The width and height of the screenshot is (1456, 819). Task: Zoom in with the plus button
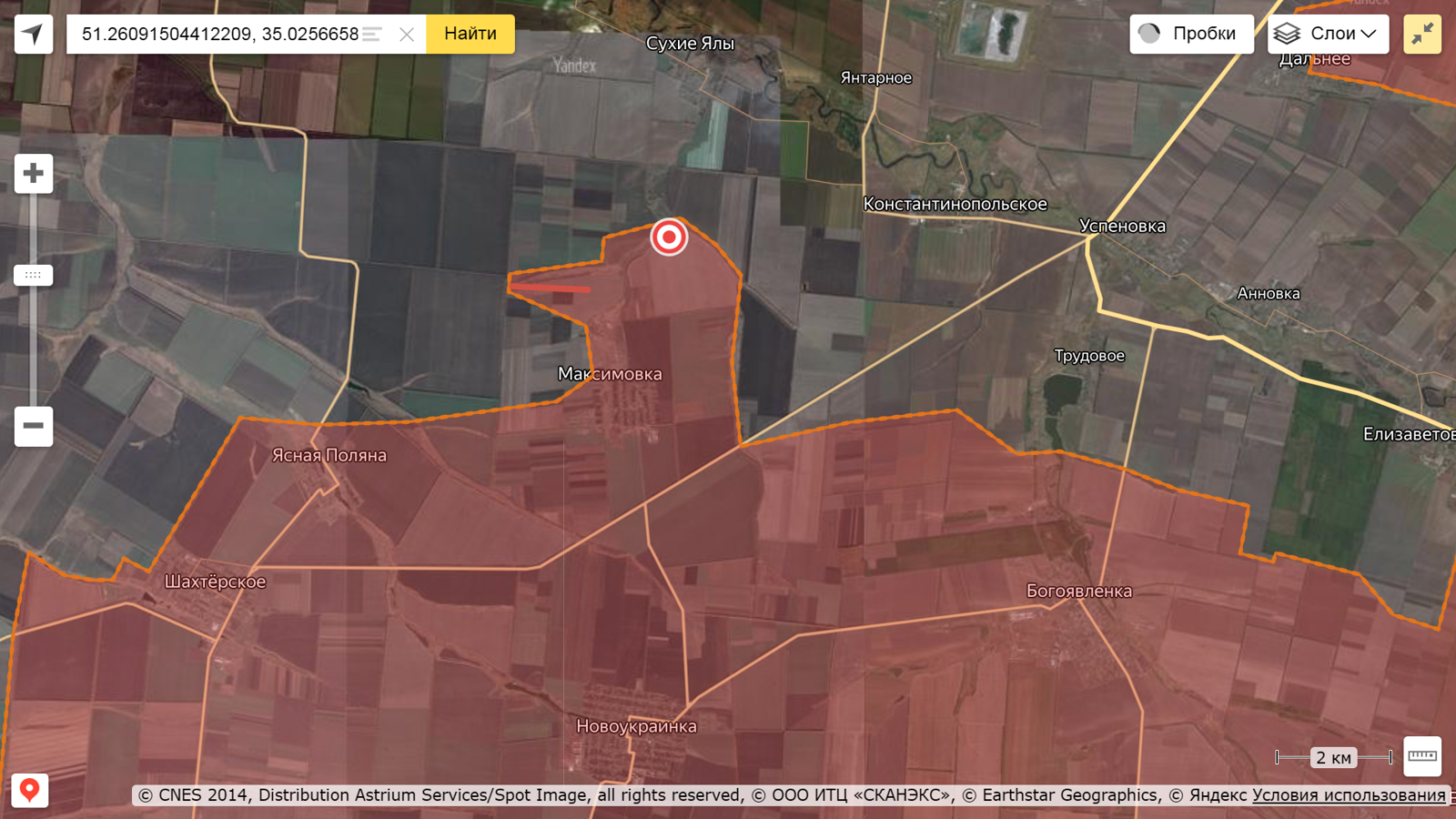tap(34, 173)
